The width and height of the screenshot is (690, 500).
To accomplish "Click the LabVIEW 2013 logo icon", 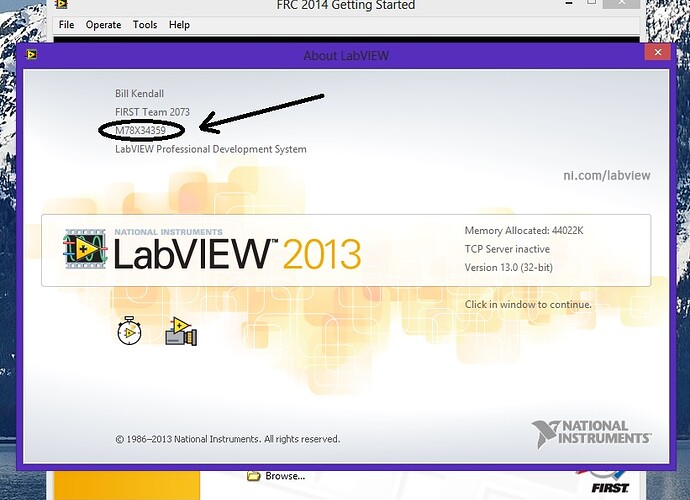I will [x=85, y=249].
